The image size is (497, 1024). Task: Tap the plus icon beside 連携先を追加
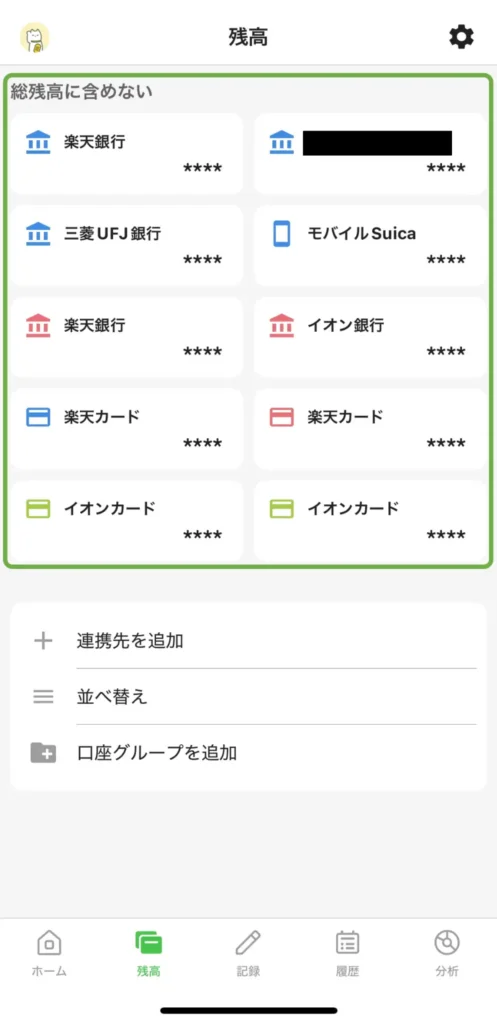click(x=43, y=641)
